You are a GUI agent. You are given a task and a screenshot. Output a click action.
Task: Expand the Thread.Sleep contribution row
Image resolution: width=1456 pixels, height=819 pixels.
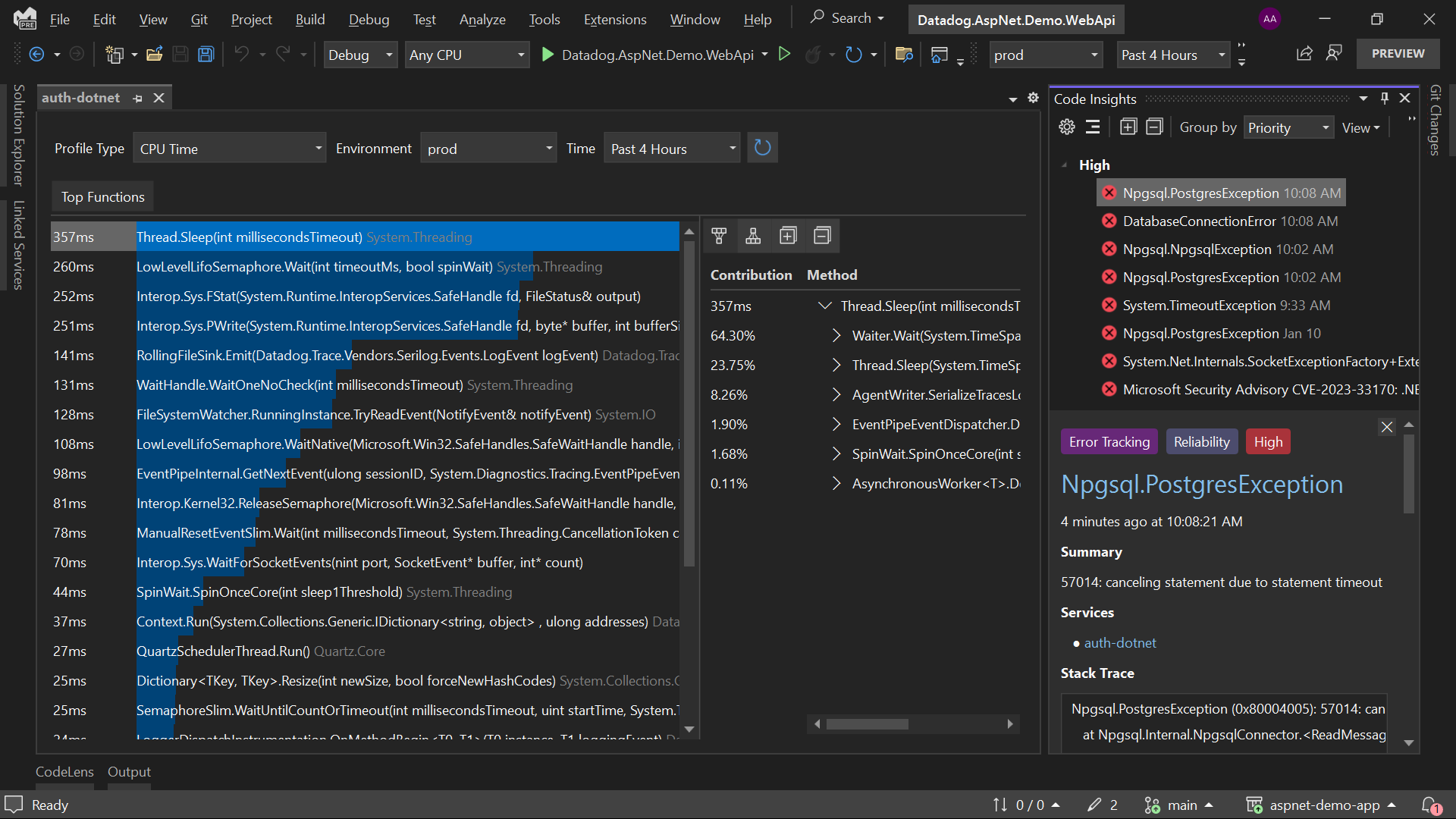pos(824,306)
